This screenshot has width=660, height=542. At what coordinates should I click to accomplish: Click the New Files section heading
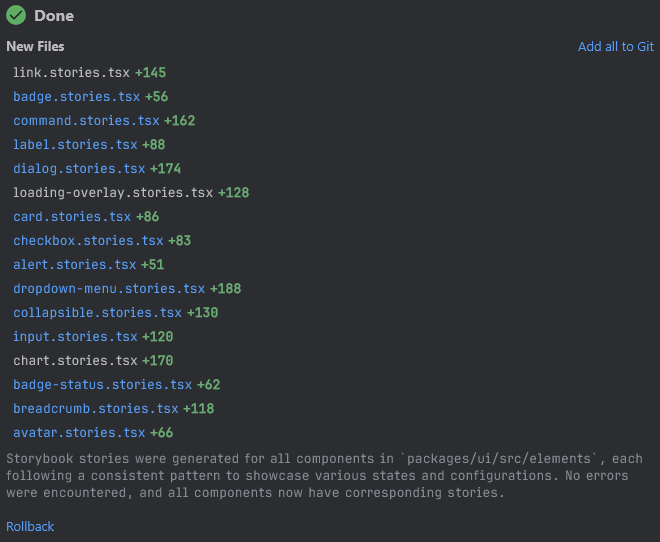[35, 47]
